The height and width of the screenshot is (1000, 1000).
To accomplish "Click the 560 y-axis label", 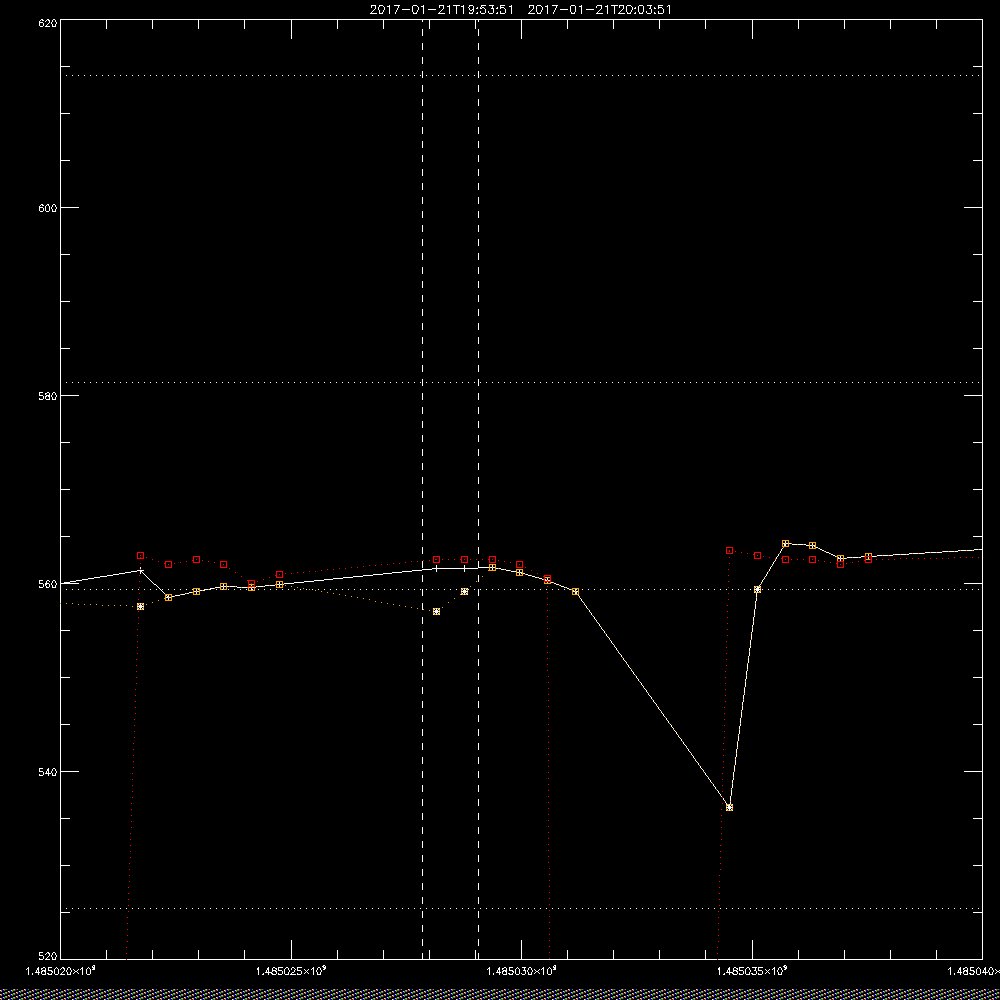I will 48,584.
